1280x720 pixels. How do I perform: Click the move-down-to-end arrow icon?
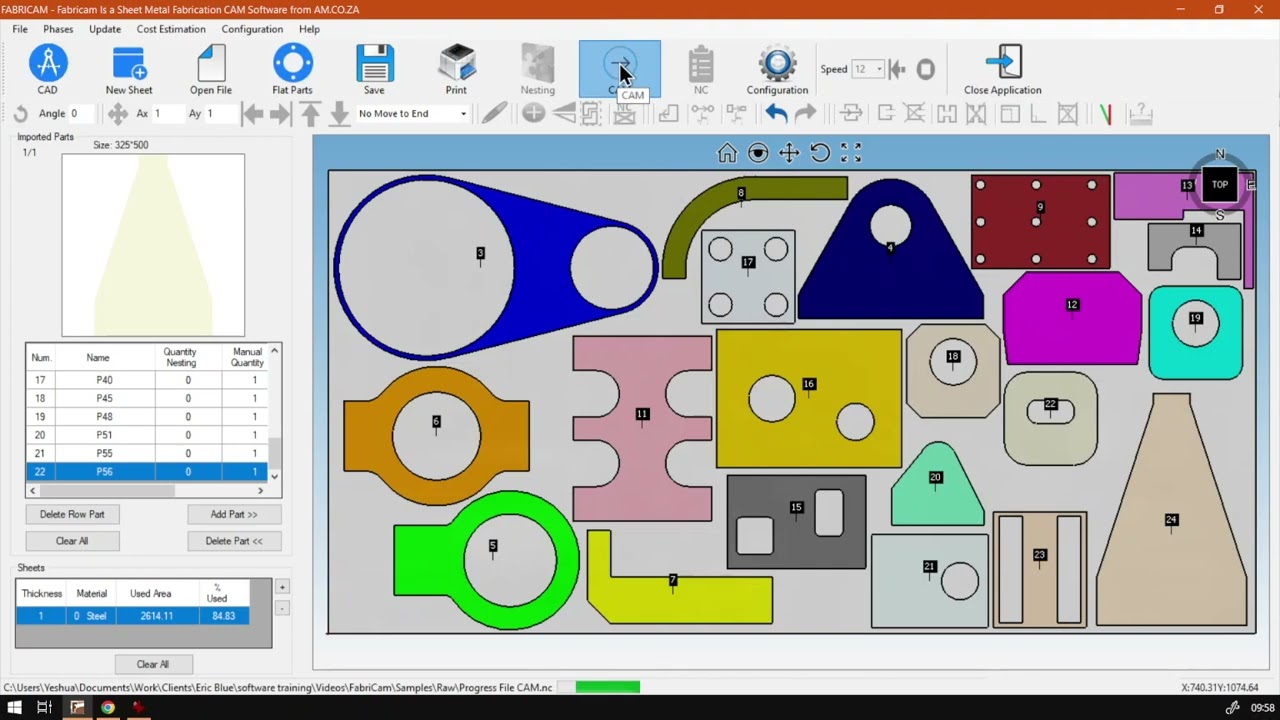pos(339,114)
